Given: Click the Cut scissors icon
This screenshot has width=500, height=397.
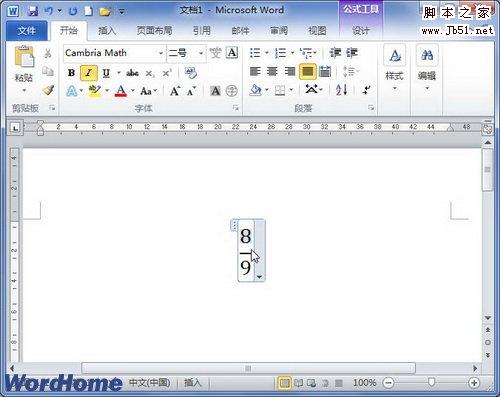Looking at the screenshot, I should pos(48,53).
